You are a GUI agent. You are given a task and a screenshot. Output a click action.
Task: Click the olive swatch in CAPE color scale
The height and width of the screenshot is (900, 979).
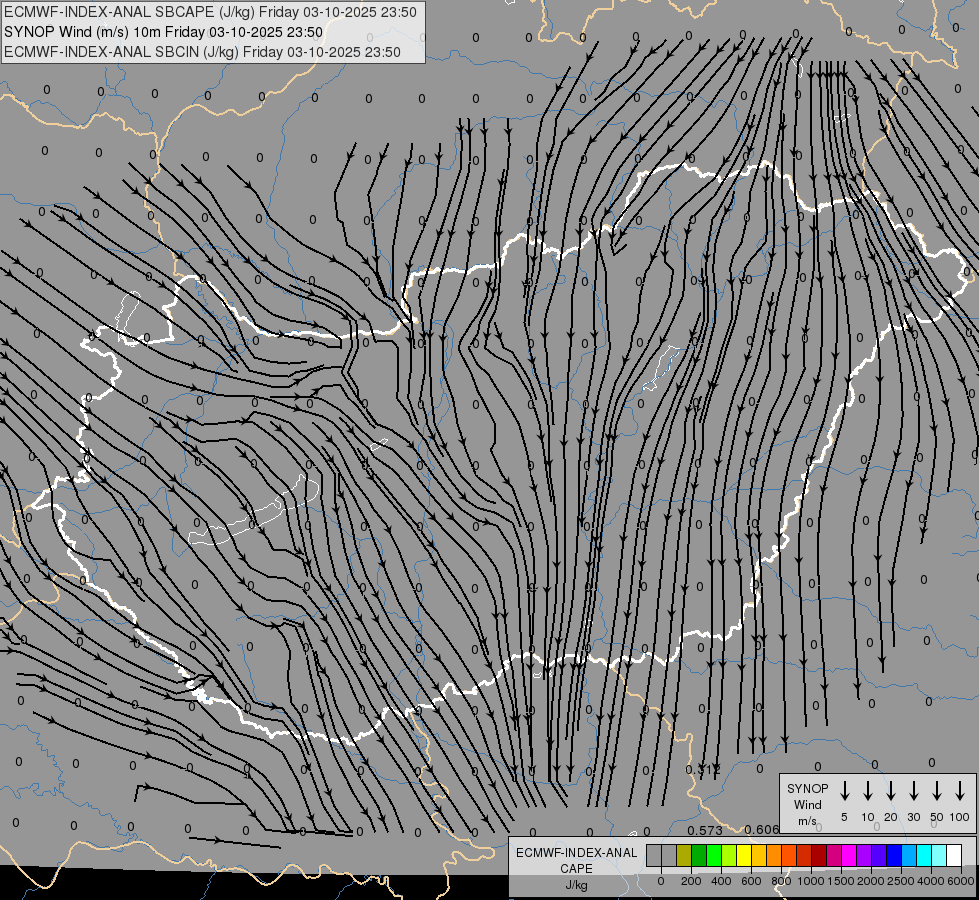(684, 855)
